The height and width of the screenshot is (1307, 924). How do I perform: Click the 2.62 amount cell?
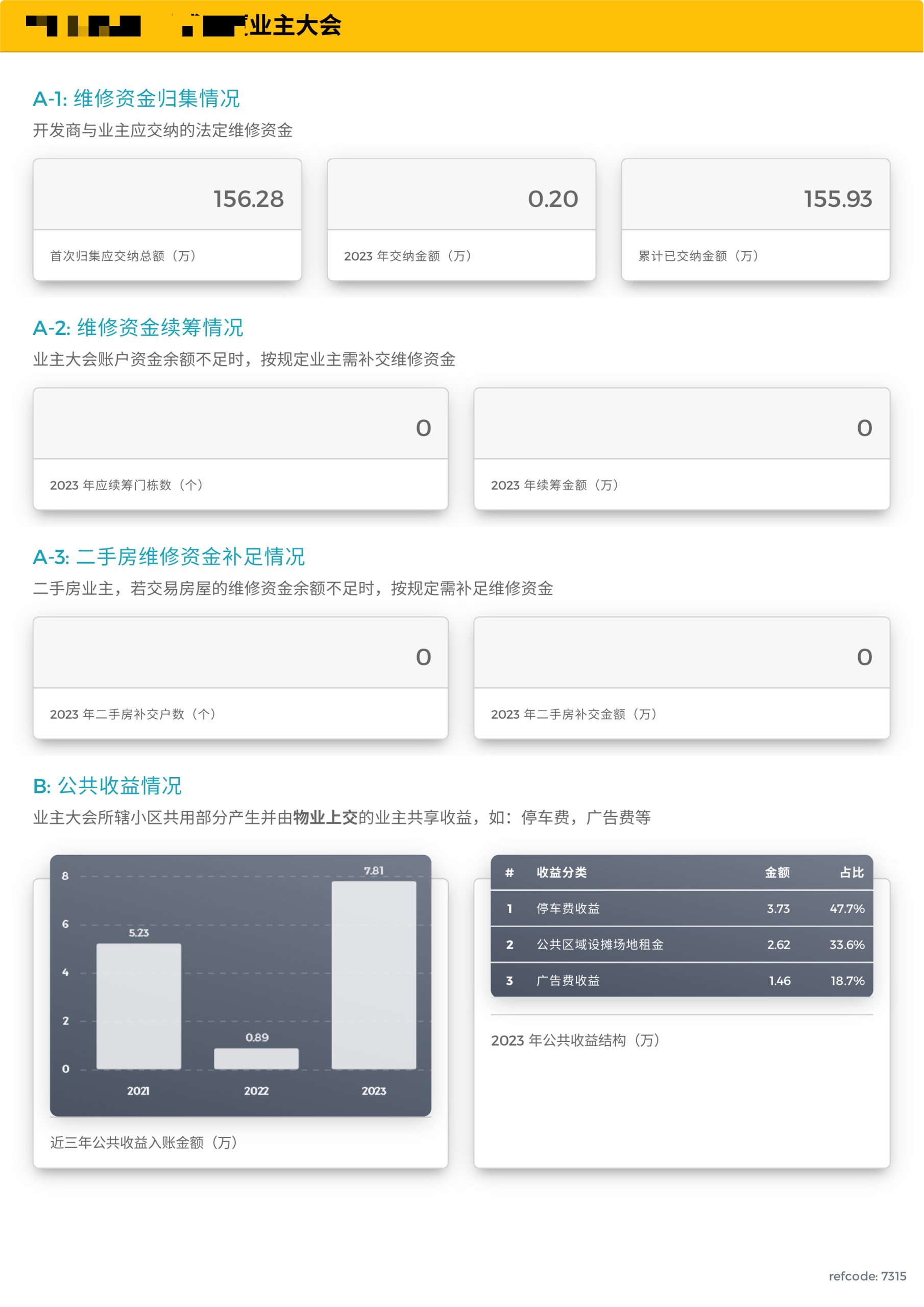(779, 945)
